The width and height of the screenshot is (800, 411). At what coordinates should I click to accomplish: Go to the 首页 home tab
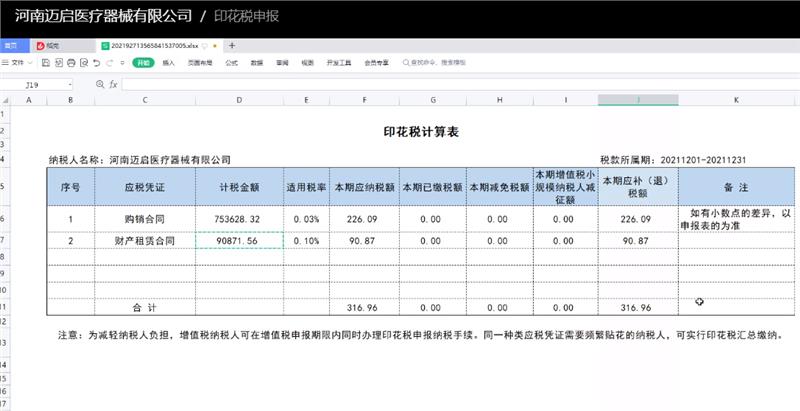(10, 45)
